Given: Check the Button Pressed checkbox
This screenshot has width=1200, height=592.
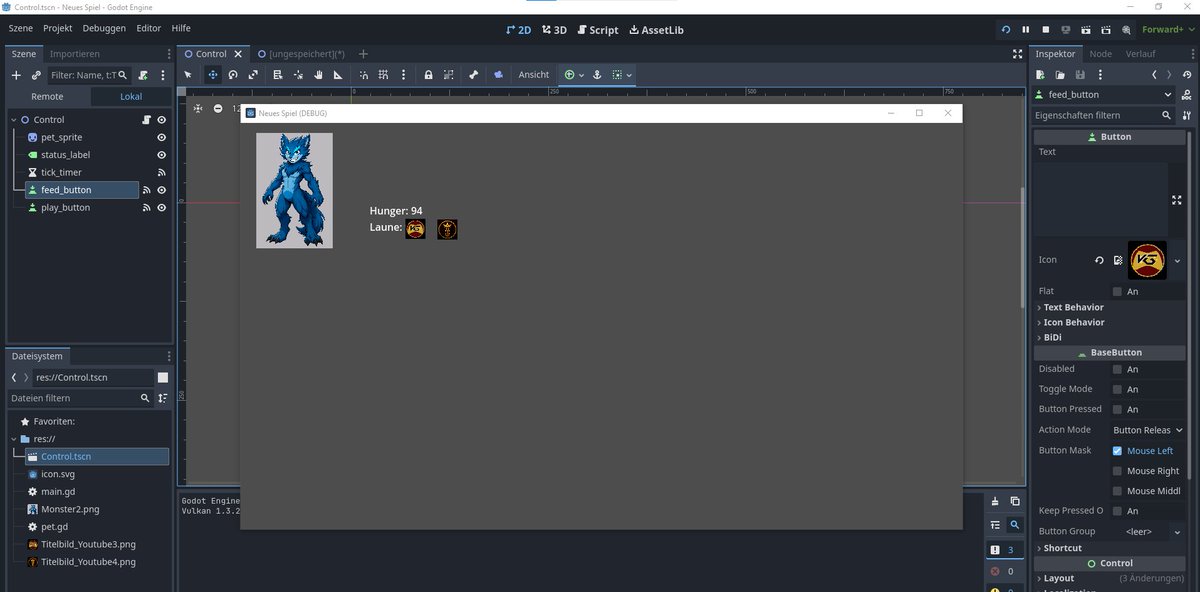Looking at the screenshot, I should pyautogui.click(x=1117, y=409).
